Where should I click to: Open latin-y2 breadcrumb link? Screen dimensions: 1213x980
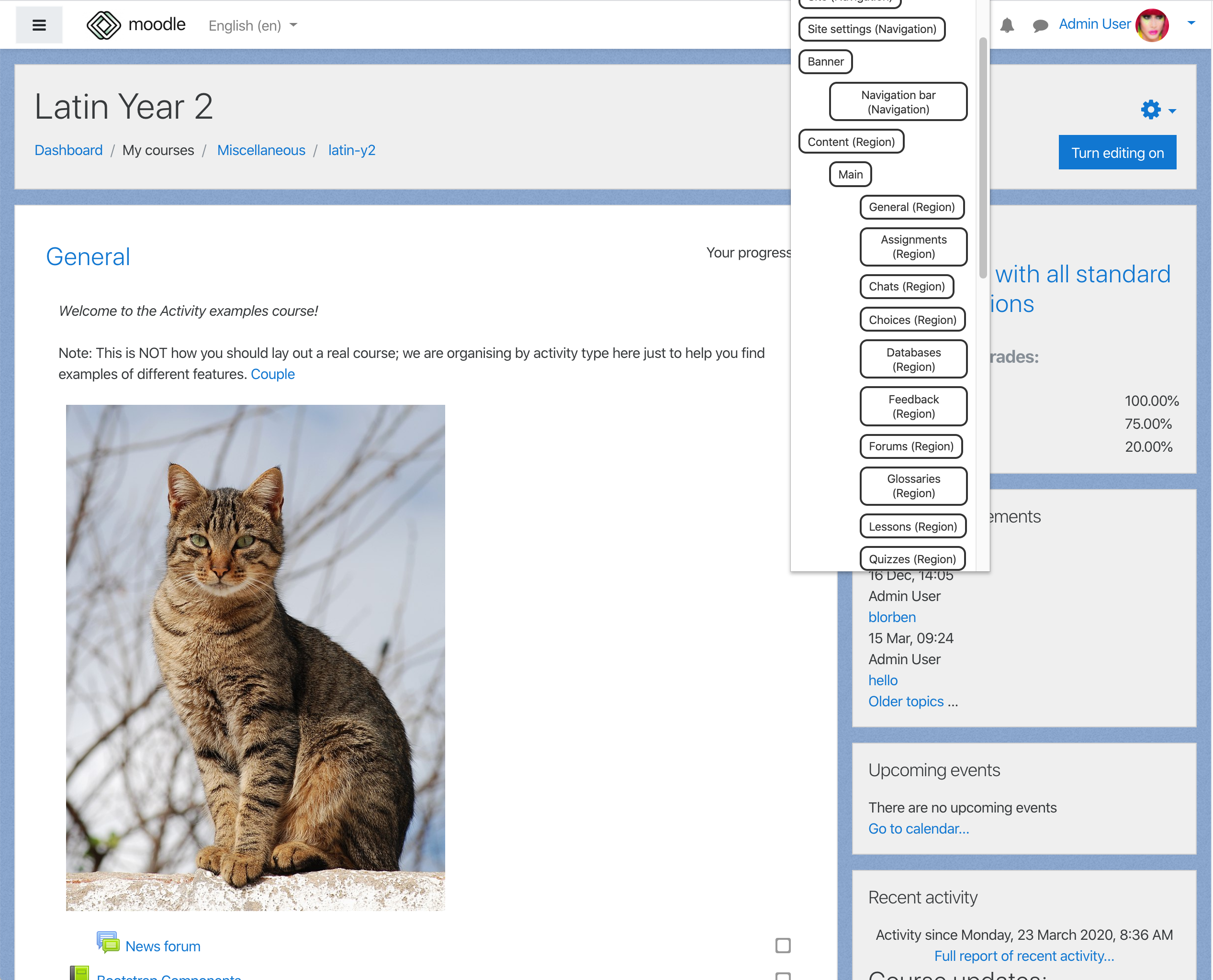click(351, 150)
